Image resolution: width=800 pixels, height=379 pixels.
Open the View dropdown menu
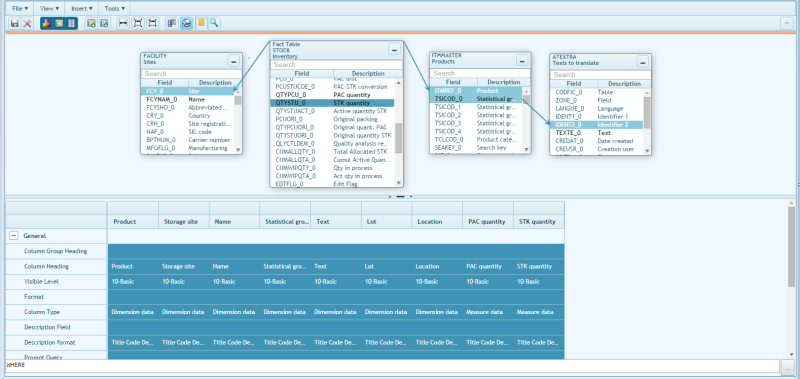pyautogui.click(x=49, y=9)
